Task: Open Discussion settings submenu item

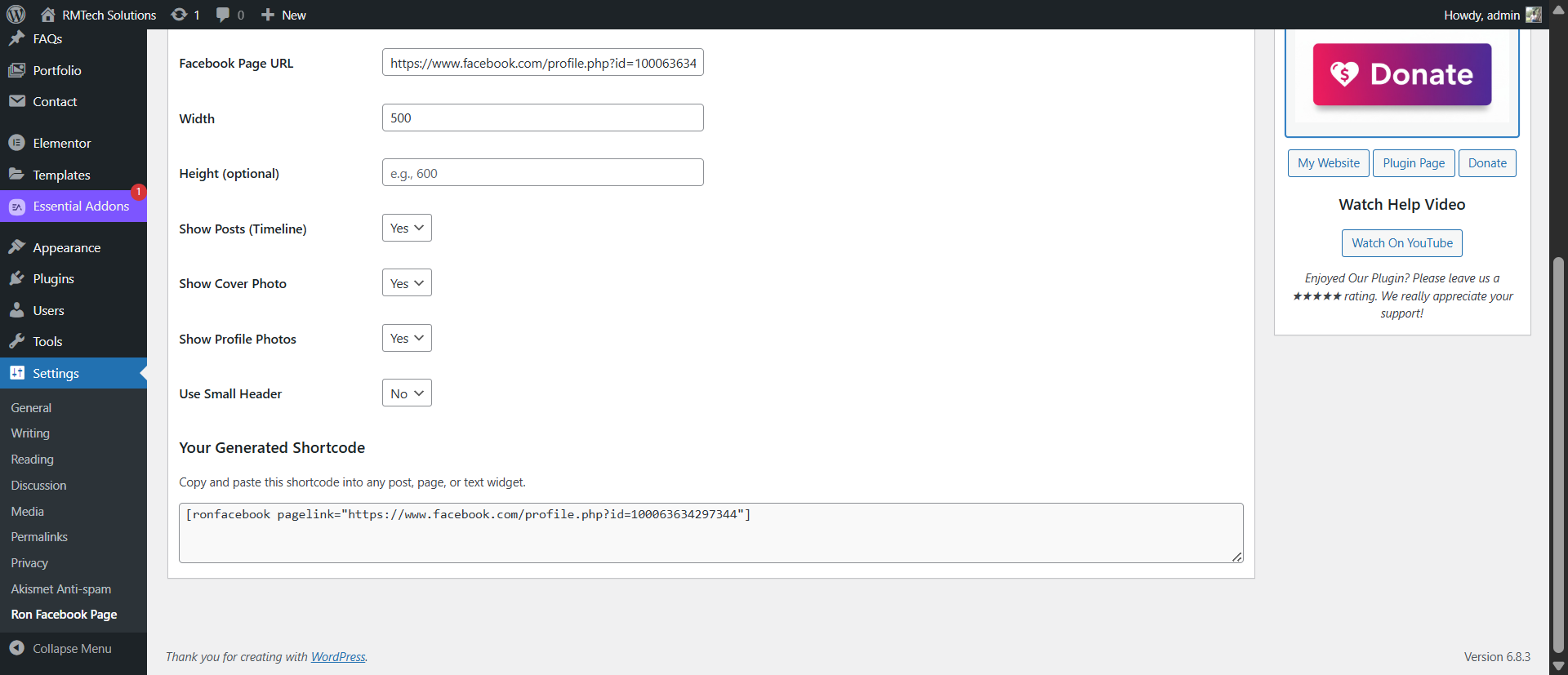Action: tap(38, 486)
